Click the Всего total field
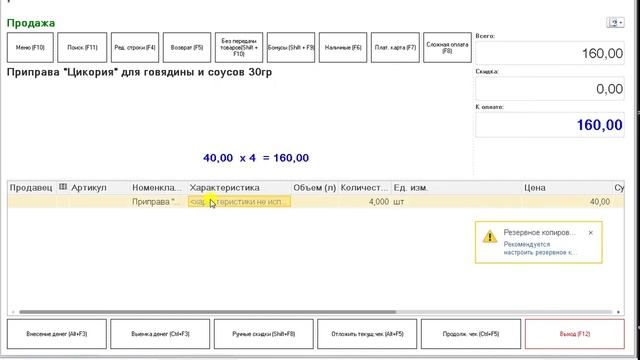Viewport: 640px width, 360px height. point(550,53)
